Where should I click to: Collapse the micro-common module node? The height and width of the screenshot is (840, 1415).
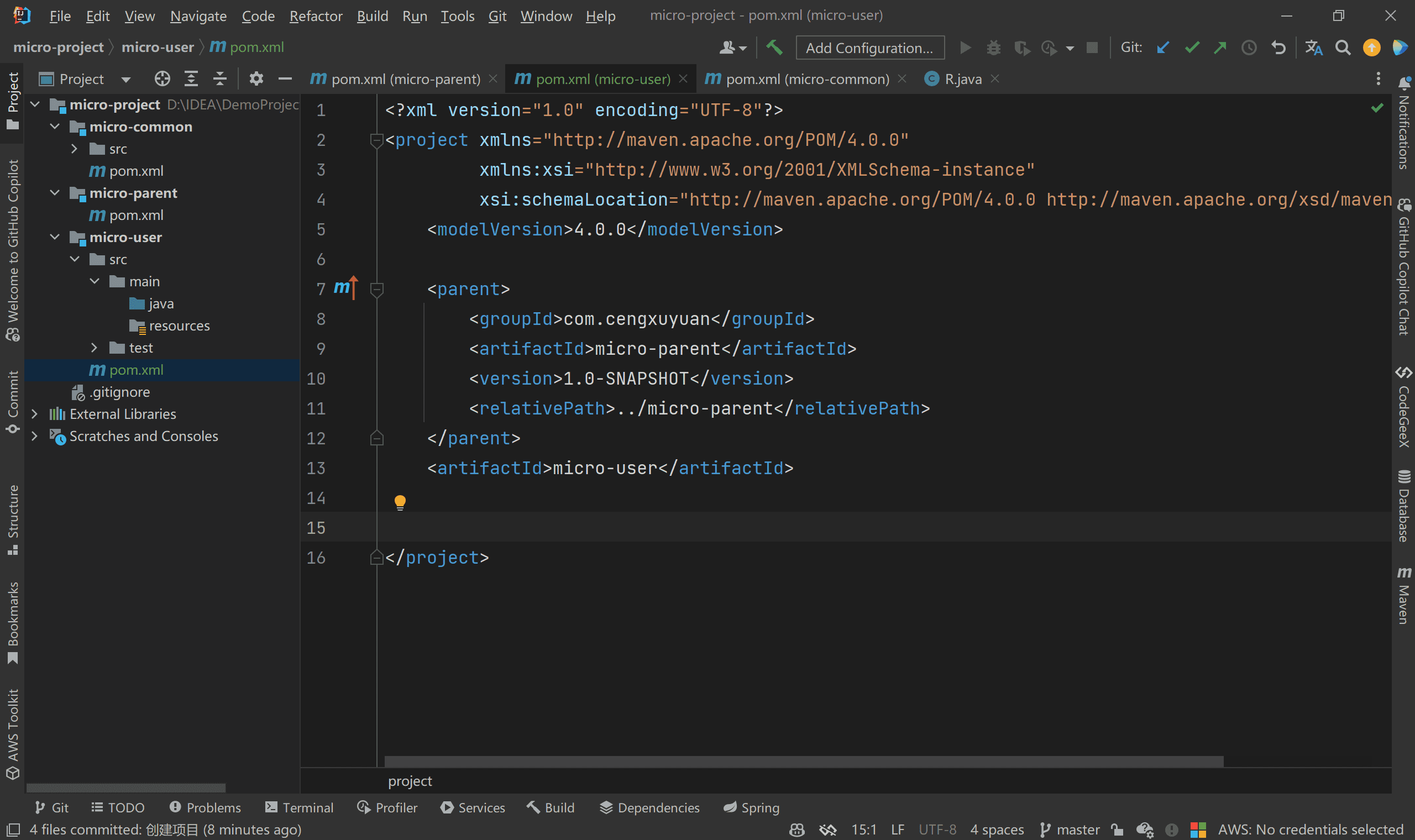click(55, 126)
